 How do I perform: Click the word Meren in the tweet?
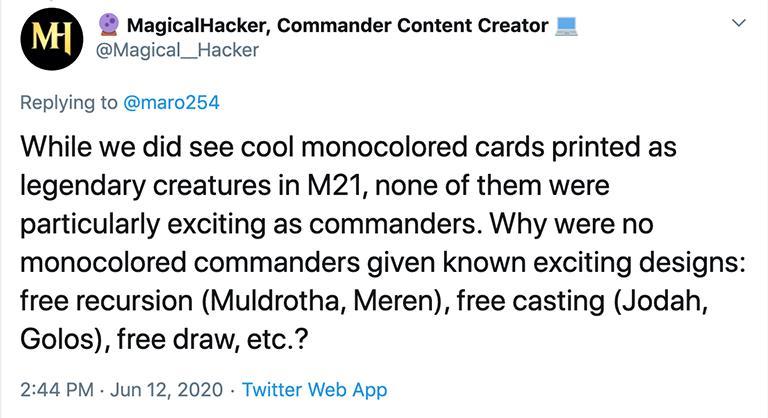397,301
